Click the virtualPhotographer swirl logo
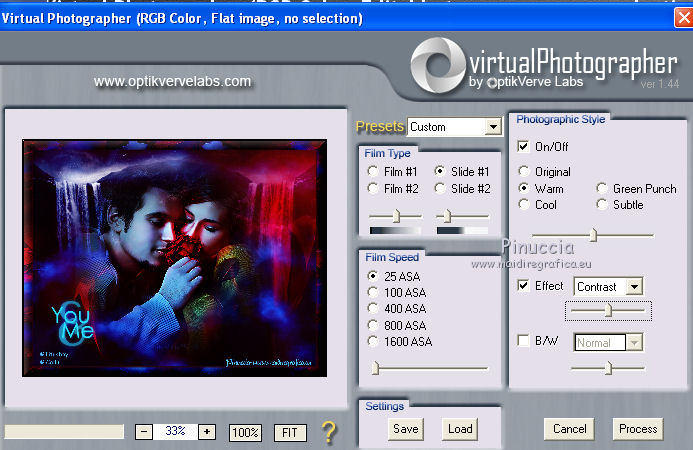693x450 pixels. tap(438, 65)
